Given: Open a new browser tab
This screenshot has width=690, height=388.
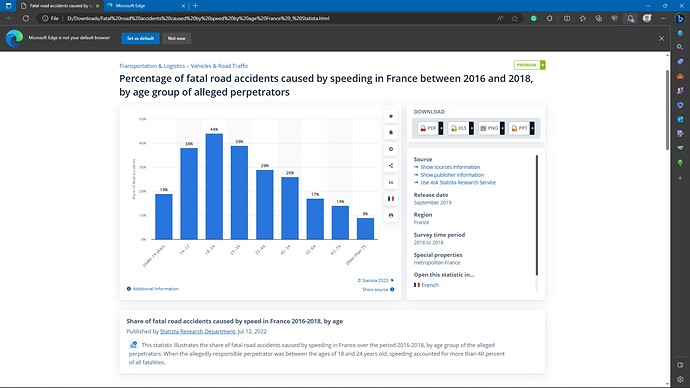Looking at the screenshot, I should 195,6.
